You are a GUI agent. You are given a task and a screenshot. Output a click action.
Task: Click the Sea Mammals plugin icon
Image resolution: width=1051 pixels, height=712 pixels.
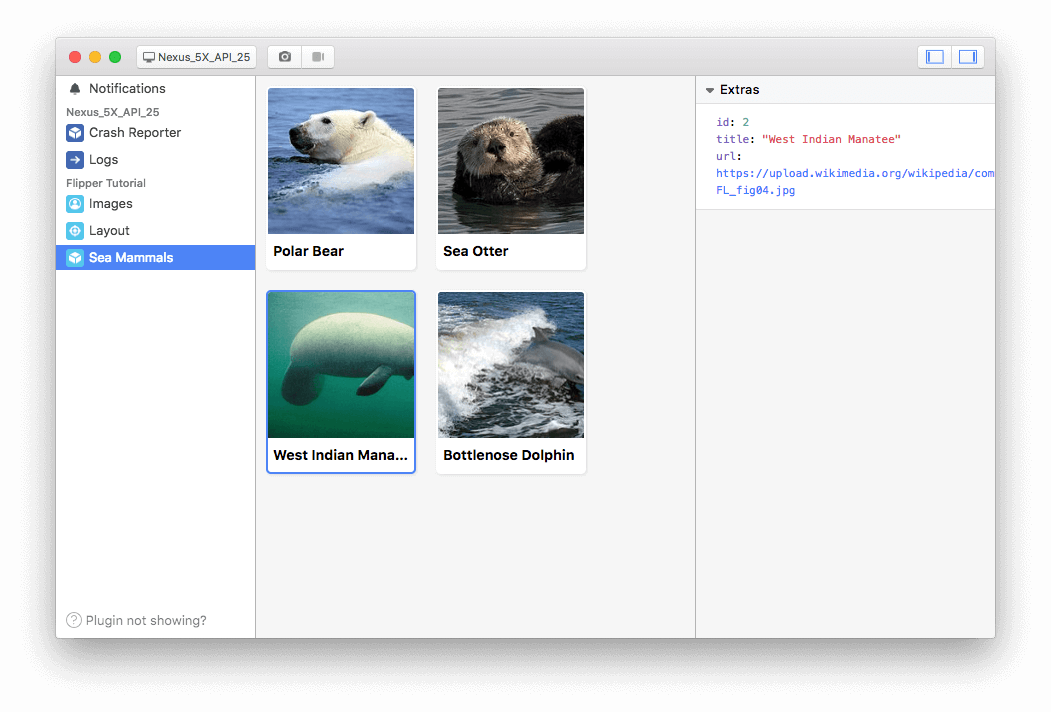(x=75, y=257)
